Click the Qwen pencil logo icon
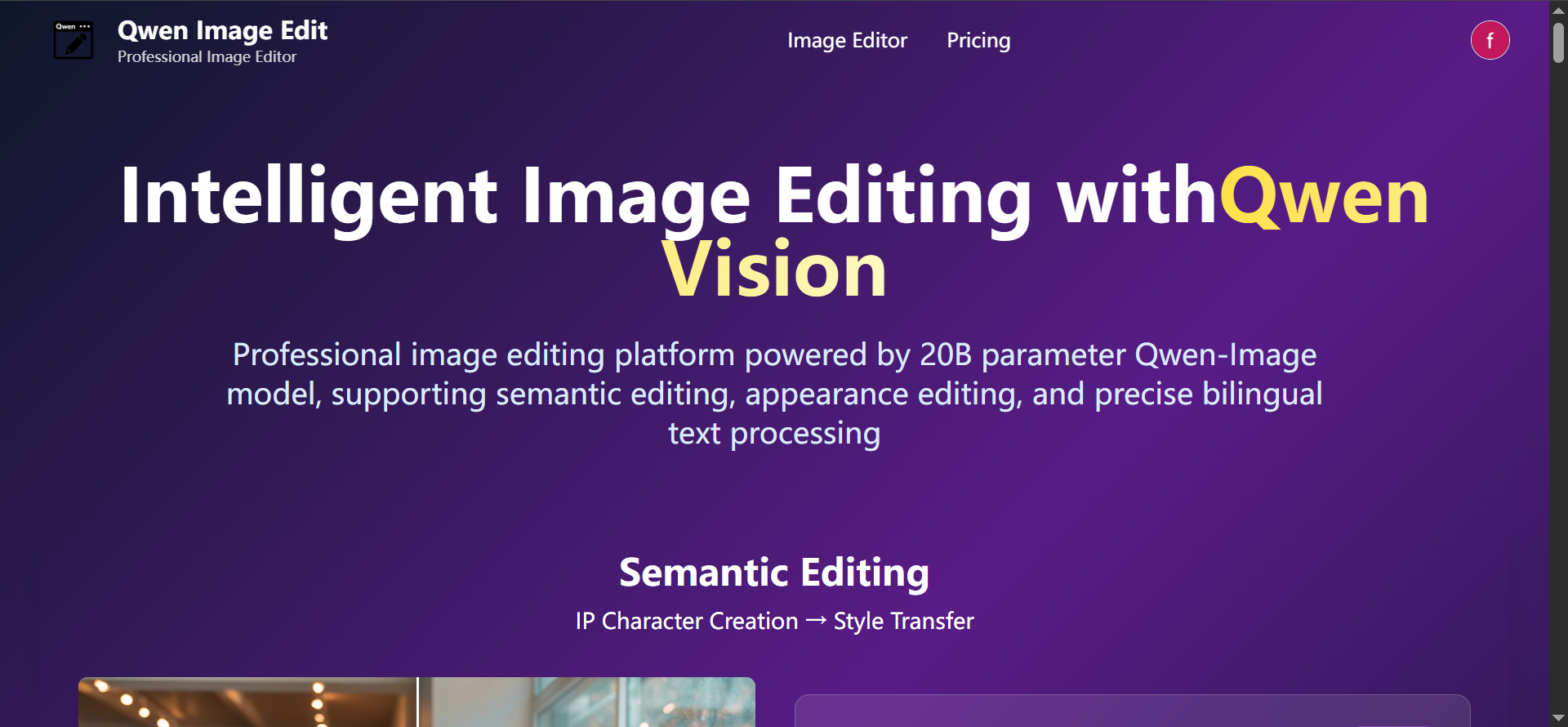This screenshot has height=727, width=1568. [73, 40]
